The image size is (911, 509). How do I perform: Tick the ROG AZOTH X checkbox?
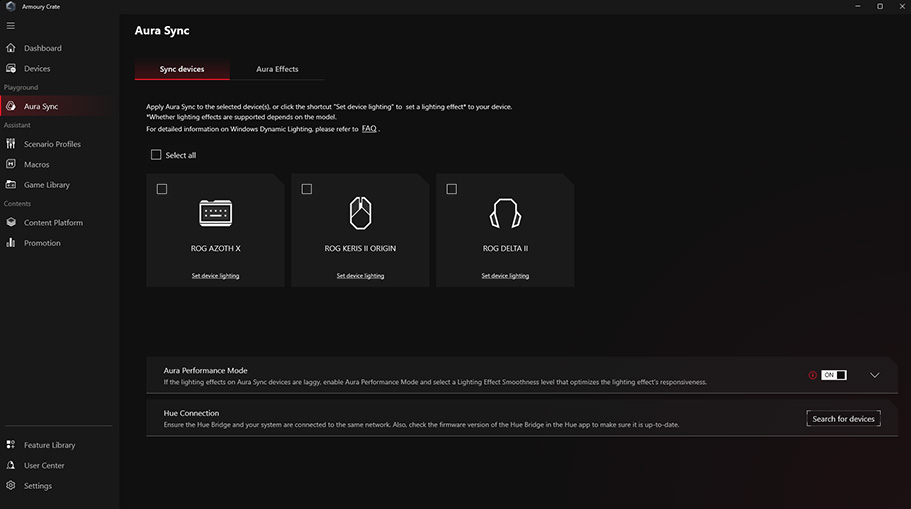pos(162,189)
